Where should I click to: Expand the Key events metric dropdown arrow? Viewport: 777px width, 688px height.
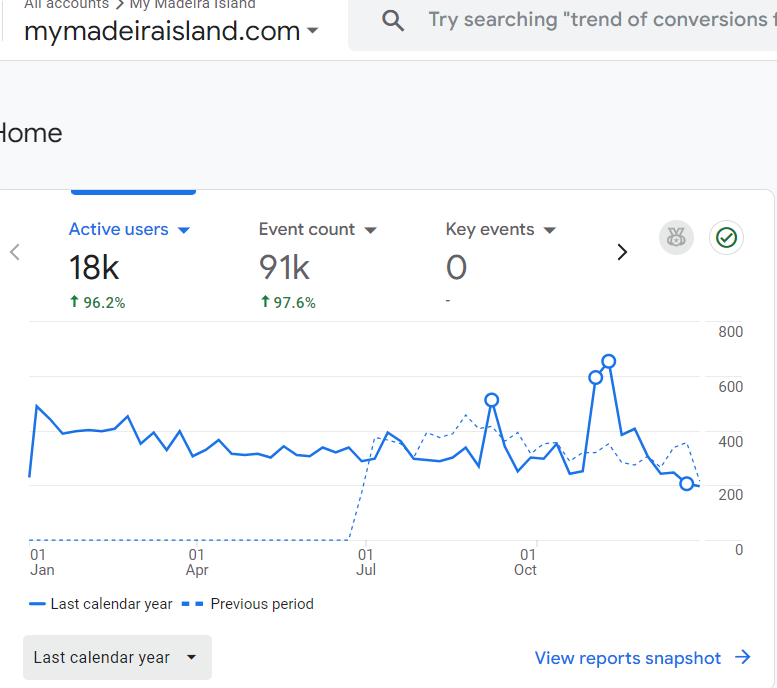coord(549,230)
